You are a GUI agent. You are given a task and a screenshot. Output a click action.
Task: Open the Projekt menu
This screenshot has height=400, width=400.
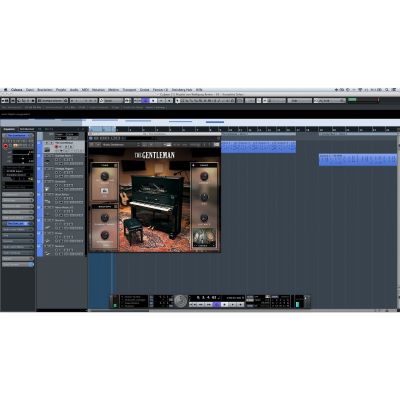(61, 90)
